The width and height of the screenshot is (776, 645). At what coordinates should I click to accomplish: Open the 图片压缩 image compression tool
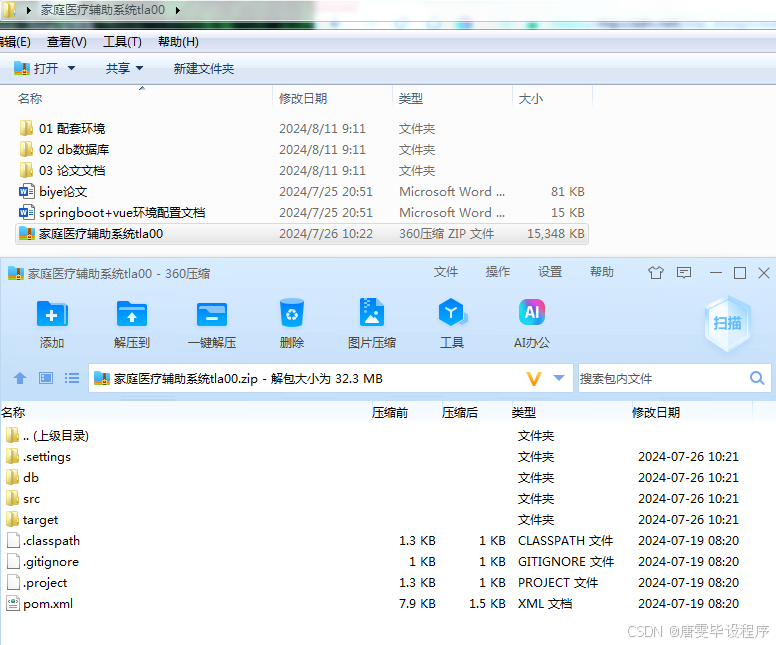[x=372, y=312]
